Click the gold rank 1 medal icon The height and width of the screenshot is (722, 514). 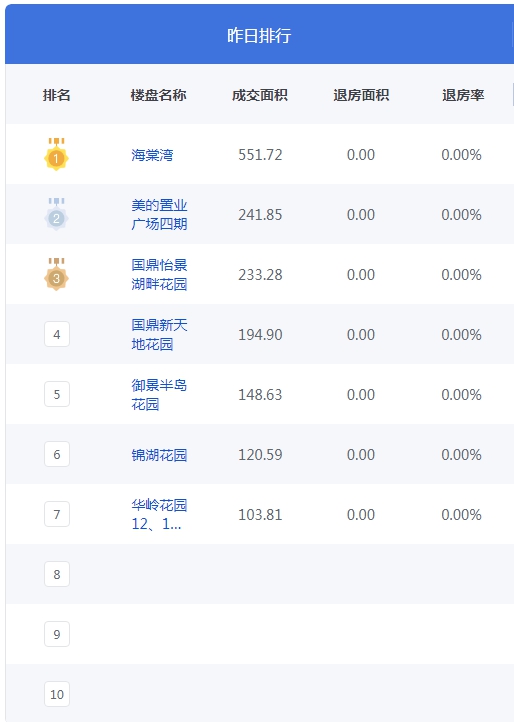click(56, 154)
